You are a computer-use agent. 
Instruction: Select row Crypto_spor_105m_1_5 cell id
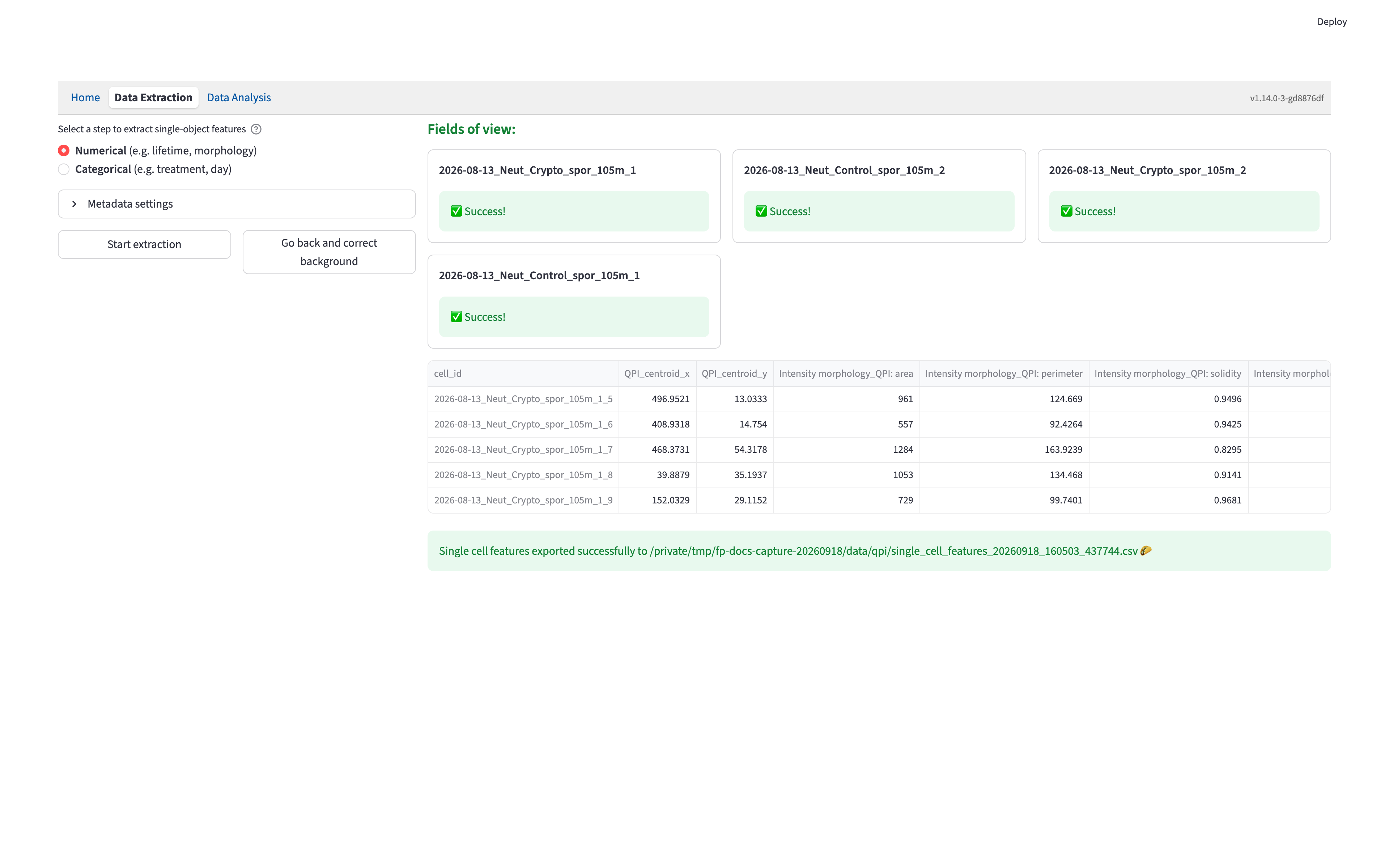tap(523, 399)
